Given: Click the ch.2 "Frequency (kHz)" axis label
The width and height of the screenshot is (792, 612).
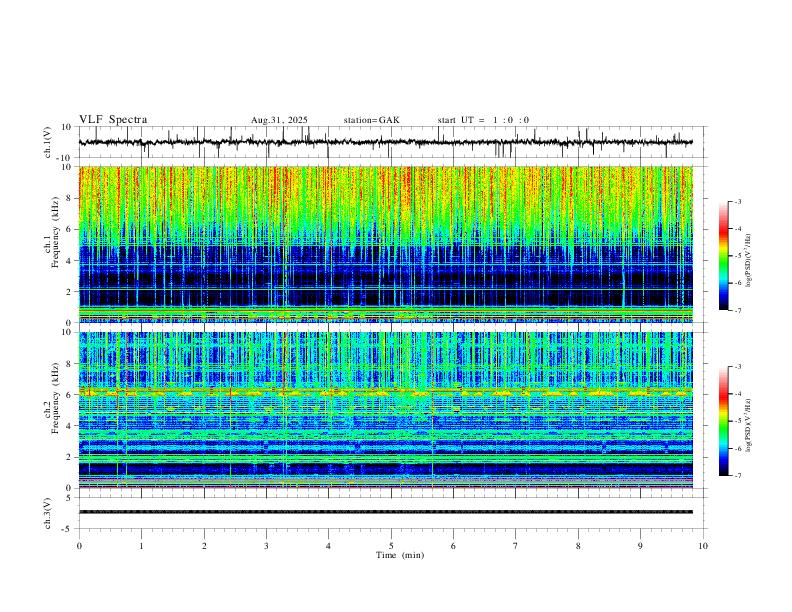Looking at the screenshot, I should pyautogui.click(x=56, y=398).
